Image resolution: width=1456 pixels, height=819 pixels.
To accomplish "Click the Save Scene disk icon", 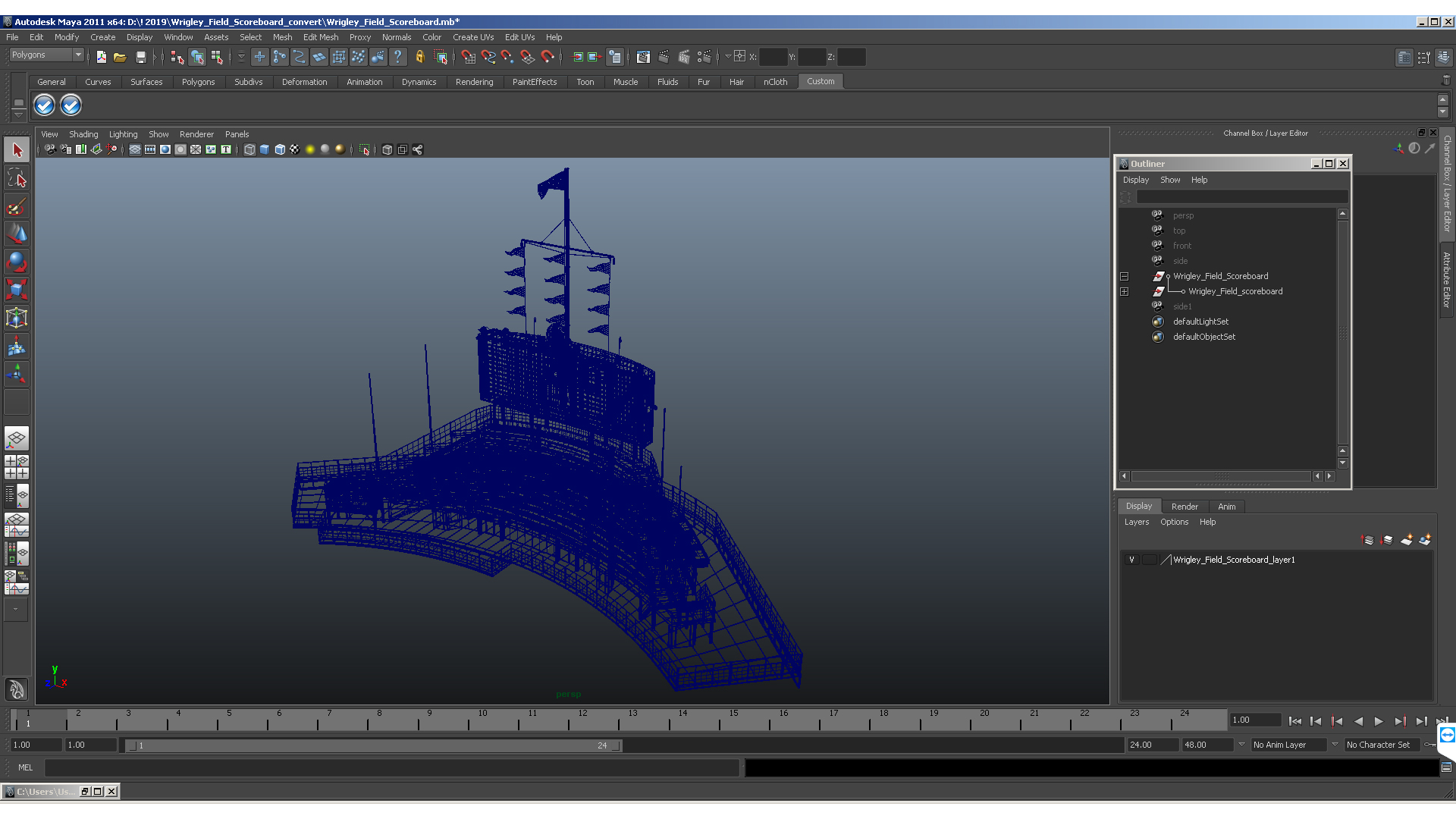I will coord(140,57).
